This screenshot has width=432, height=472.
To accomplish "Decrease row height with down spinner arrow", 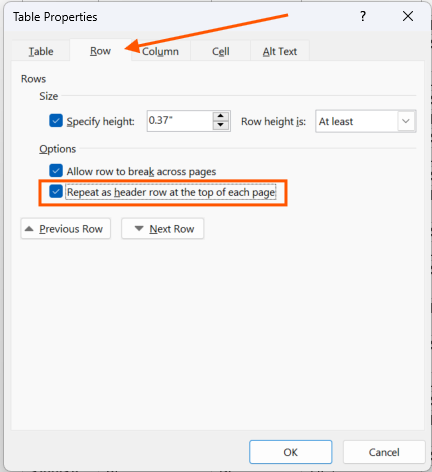I will 220,125.
